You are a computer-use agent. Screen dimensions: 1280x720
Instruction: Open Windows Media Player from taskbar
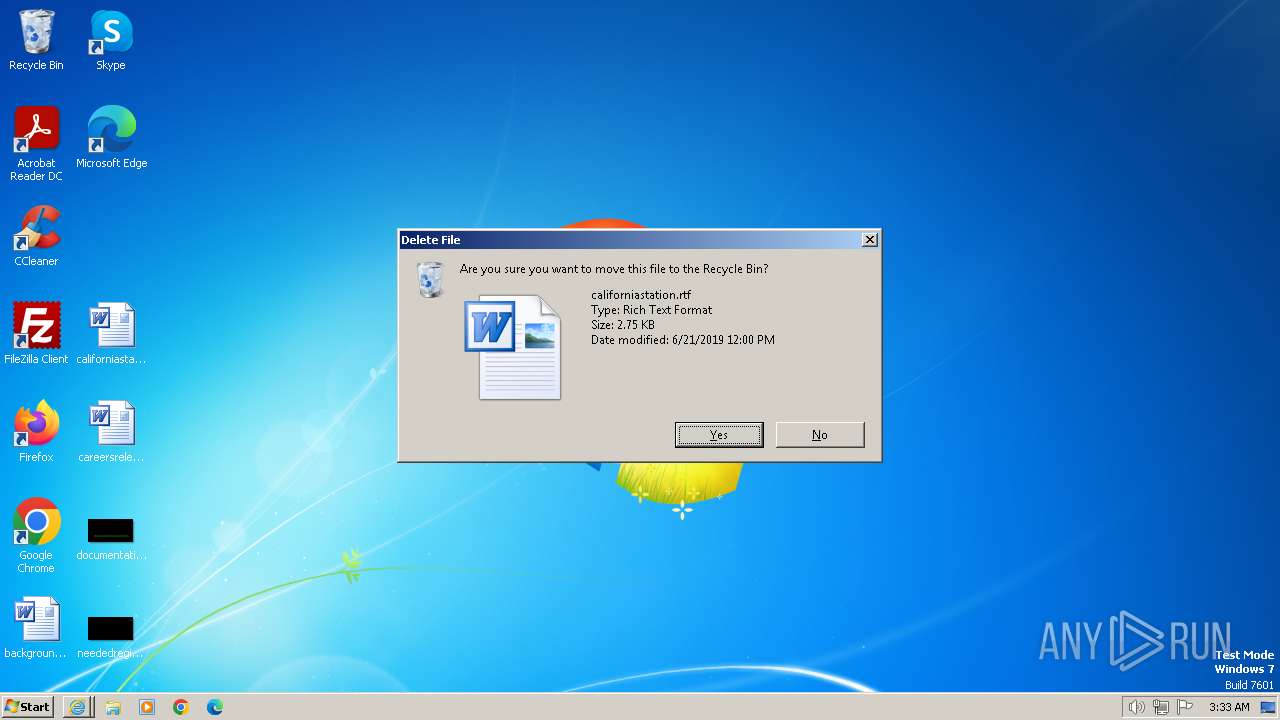point(147,707)
